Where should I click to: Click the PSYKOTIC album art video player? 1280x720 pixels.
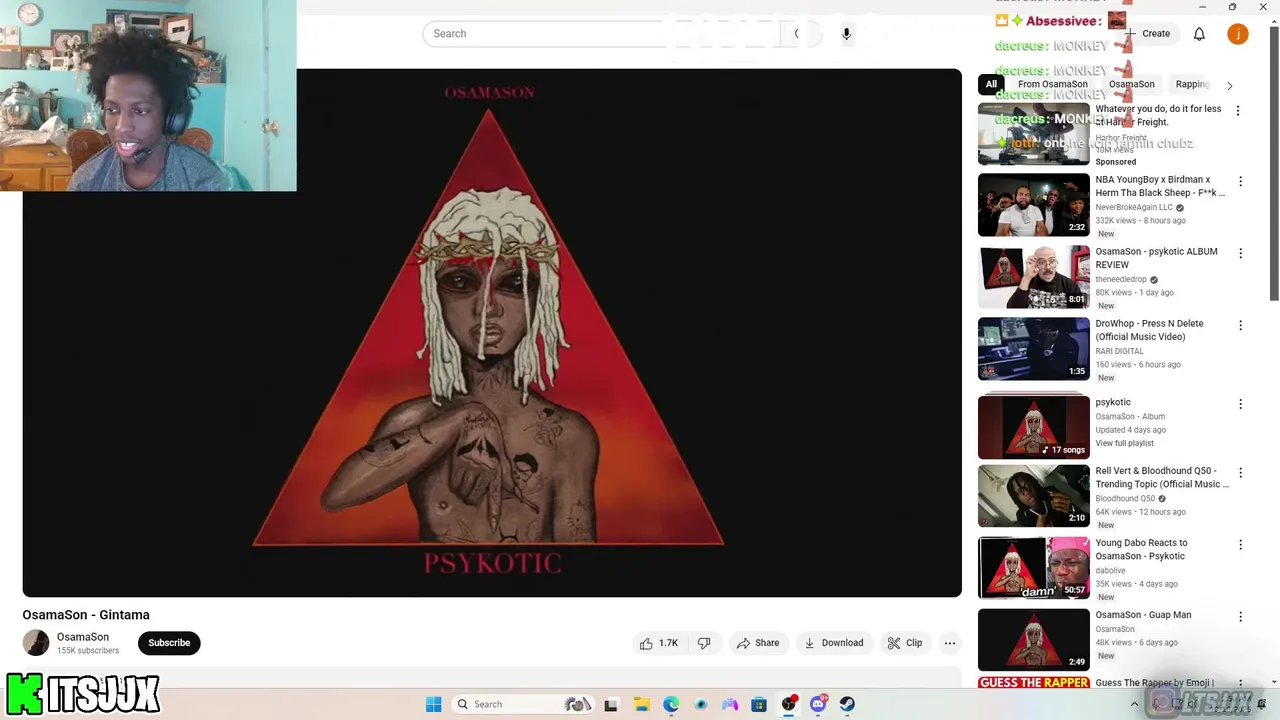pyautogui.click(x=492, y=333)
